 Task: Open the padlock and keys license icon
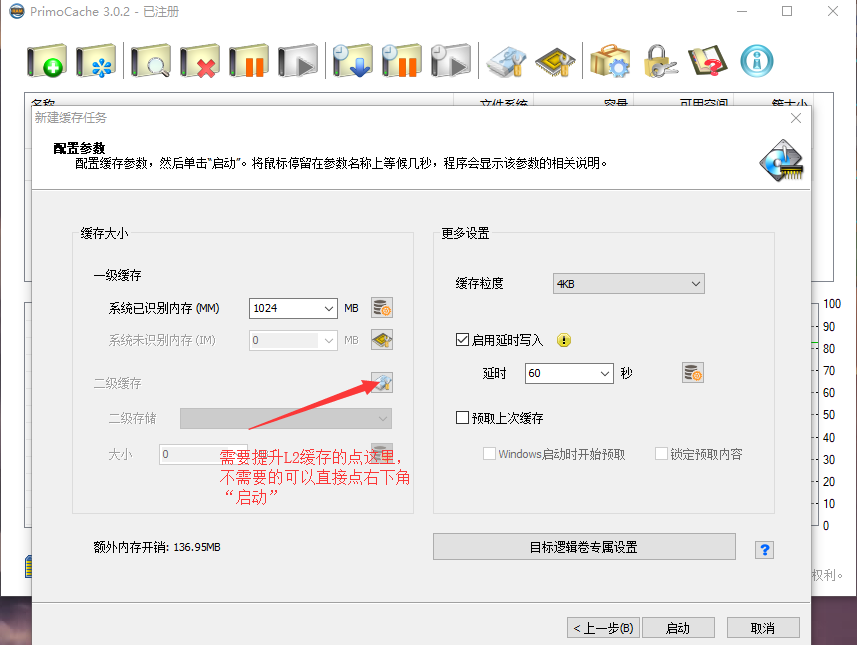[659, 61]
